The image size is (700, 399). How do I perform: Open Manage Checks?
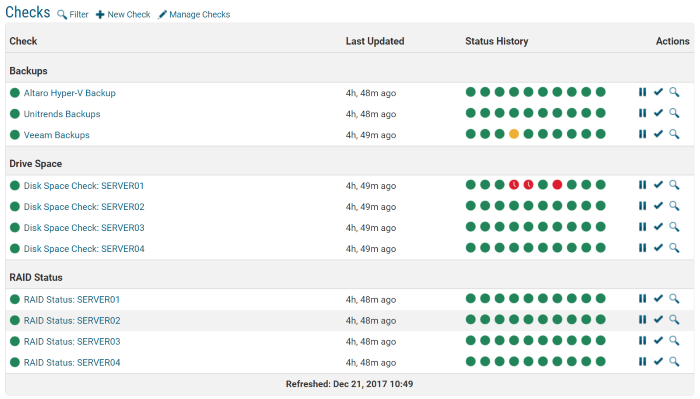click(194, 15)
